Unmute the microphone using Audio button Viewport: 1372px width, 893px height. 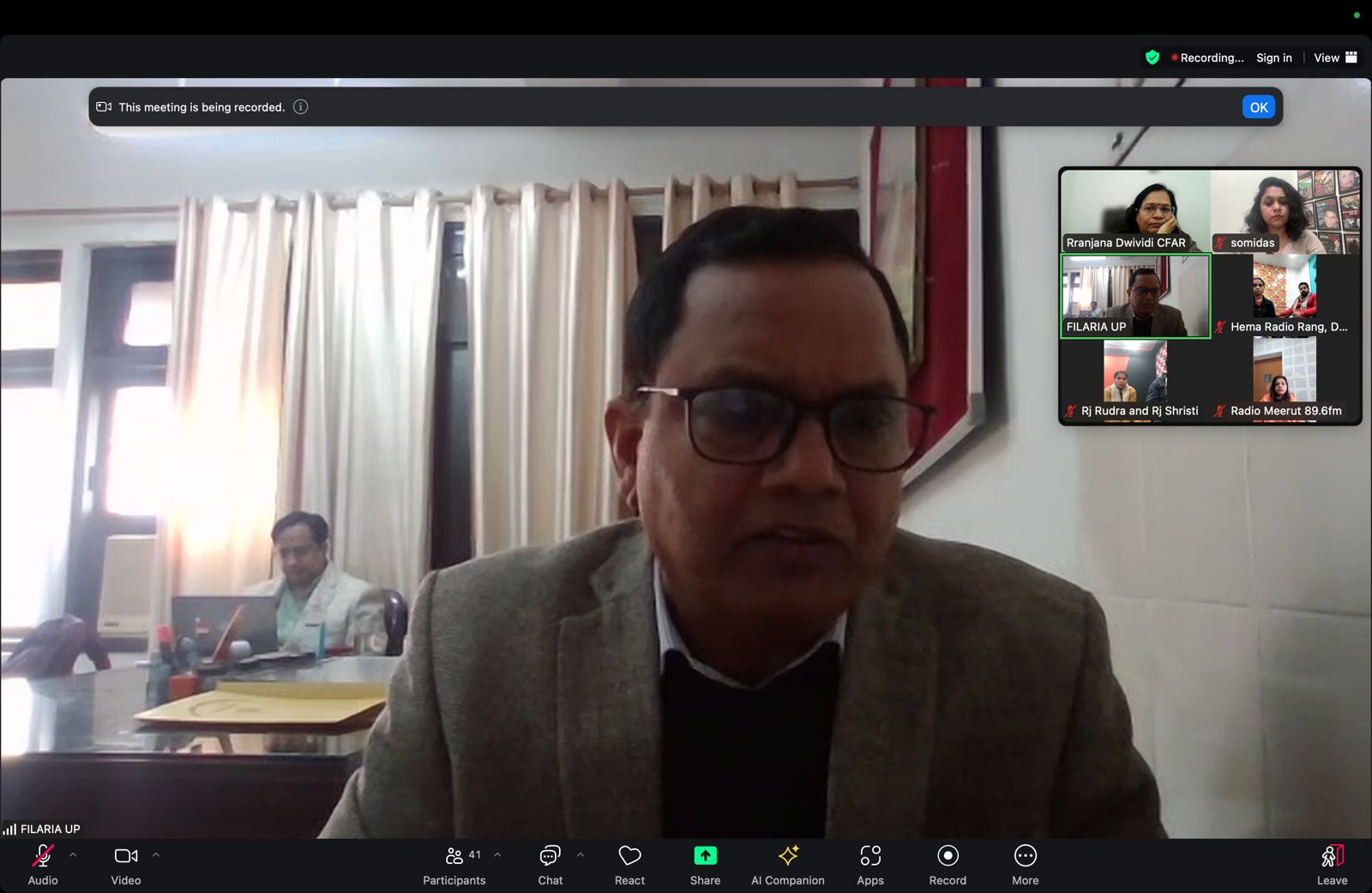coord(42,864)
